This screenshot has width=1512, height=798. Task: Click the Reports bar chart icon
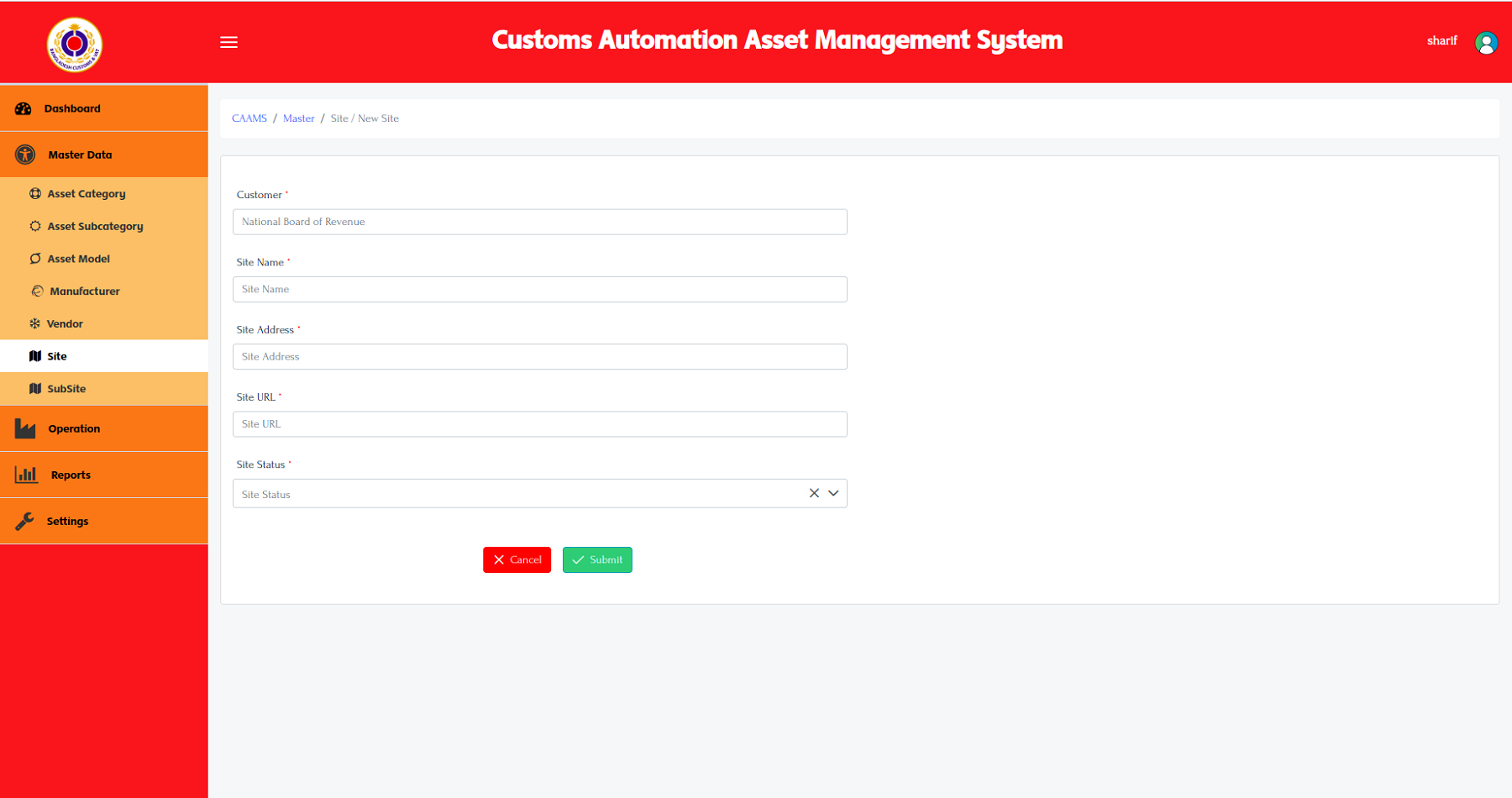[x=26, y=475]
